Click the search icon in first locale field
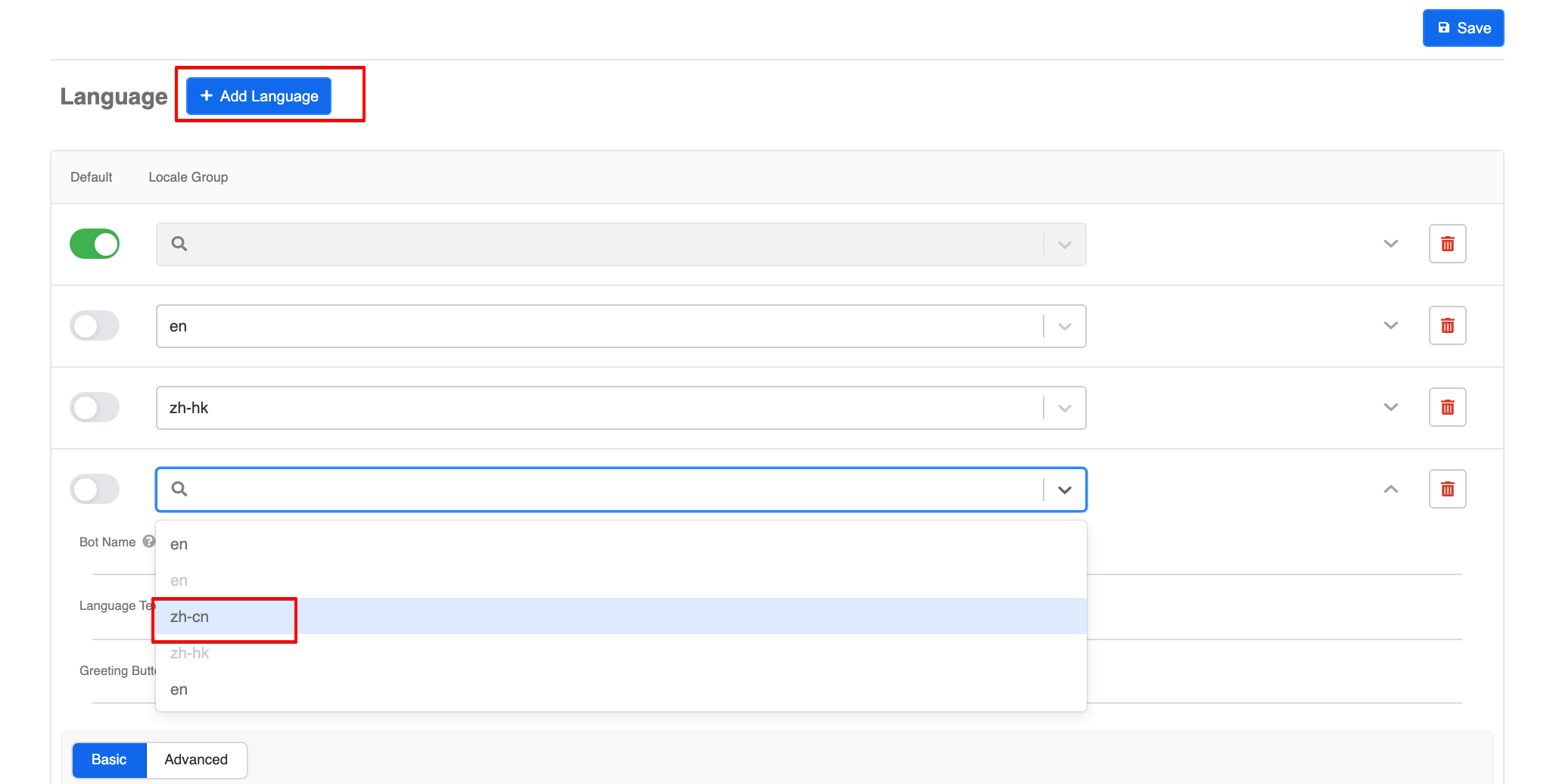 click(x=179, y=244)
